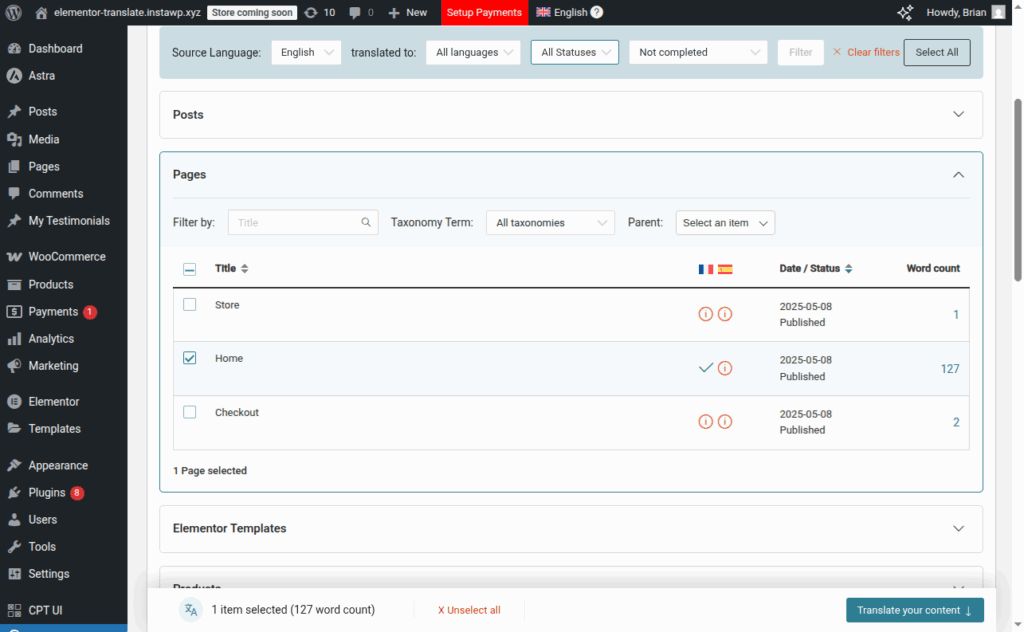Open the Source Language English dropdown
The image size is (1024, 632).
click(306, 52)
